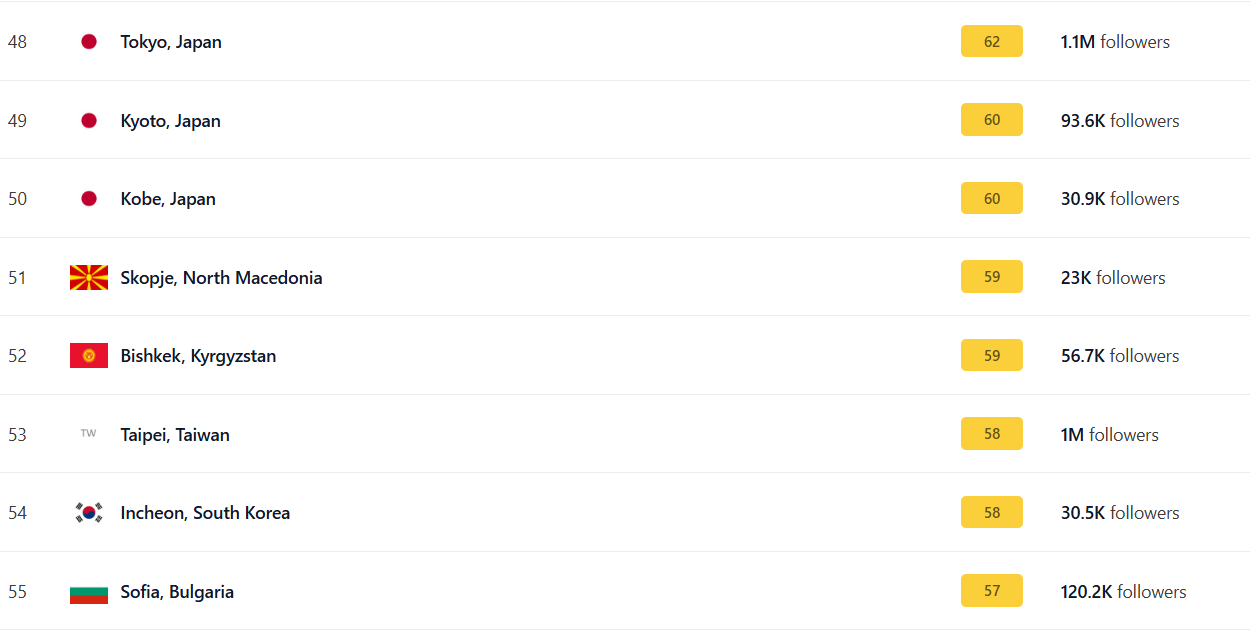The width and height of the screenshot is (1250, 636).
Task: Select the 120.2K followers text
Action: 1124,592
